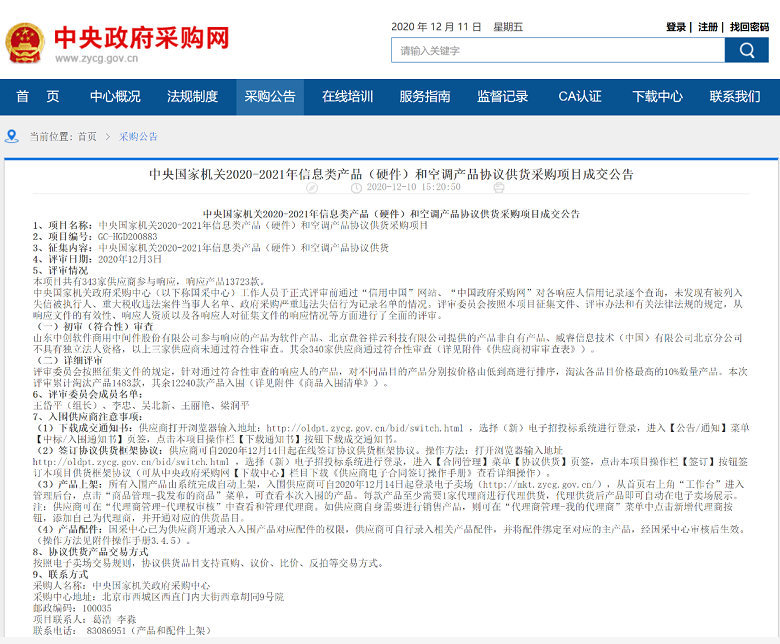
Task: Open the 监督记录 navigation menu
Action: 502,97
